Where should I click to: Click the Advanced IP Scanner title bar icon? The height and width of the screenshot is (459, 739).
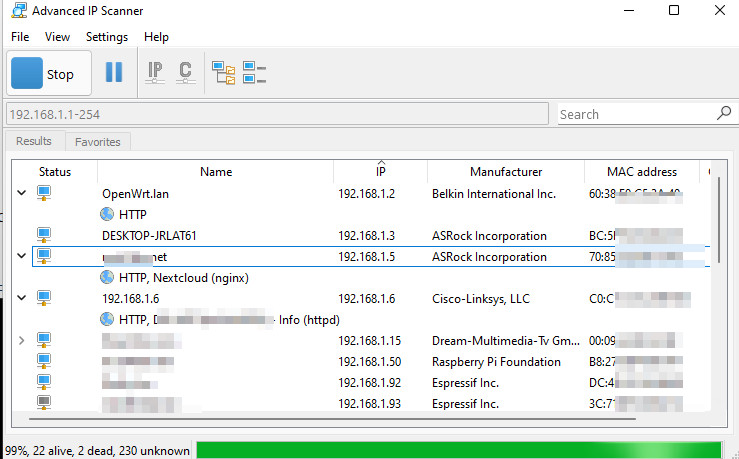(x=19, y=10)
